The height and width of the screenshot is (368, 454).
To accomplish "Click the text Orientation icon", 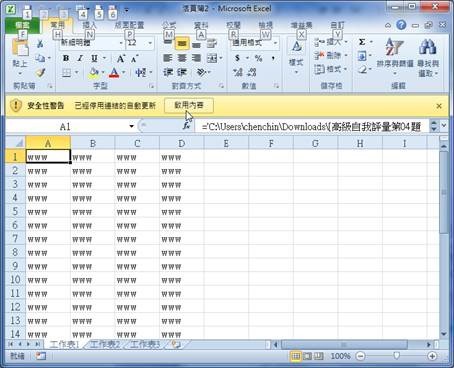I will pyautogui.click(x=201, y=72).
